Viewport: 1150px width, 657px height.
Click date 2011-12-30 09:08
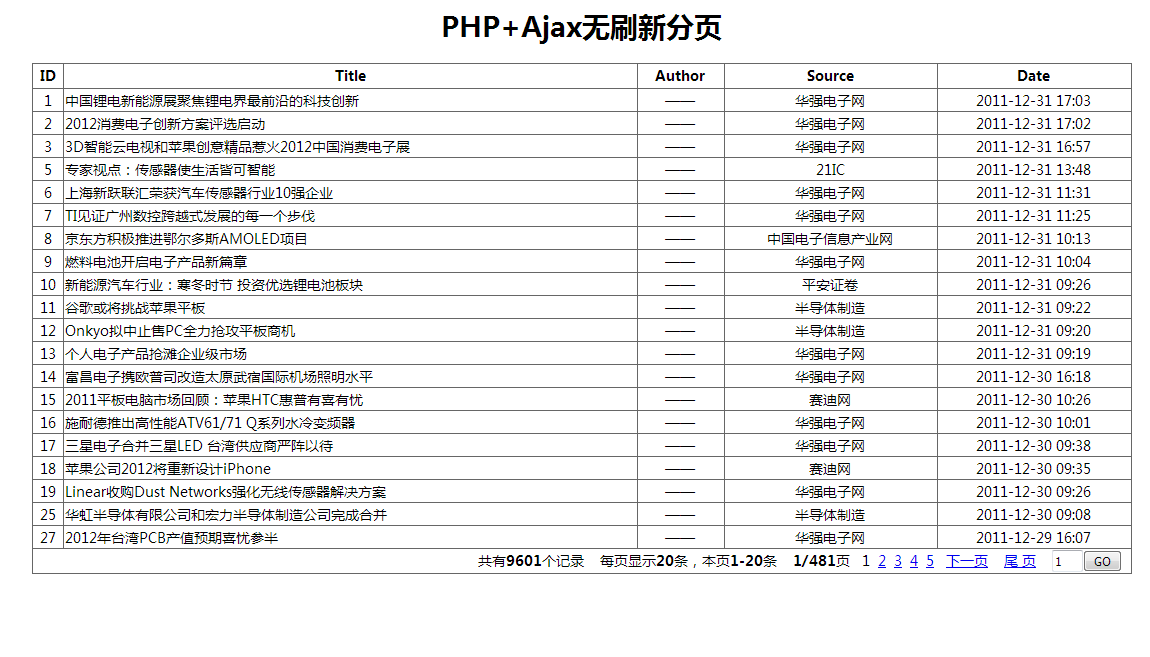(1033, 515)
